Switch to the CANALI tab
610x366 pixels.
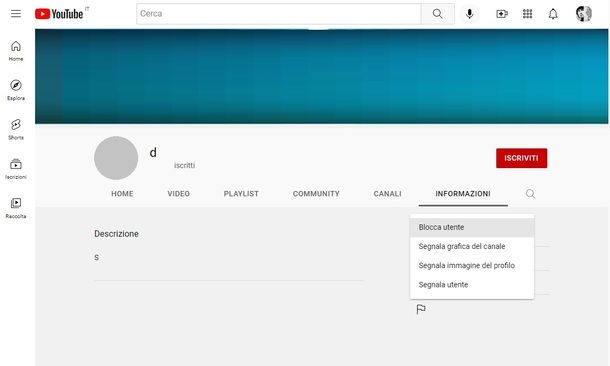pyautogui.click(x=387, y=194)
